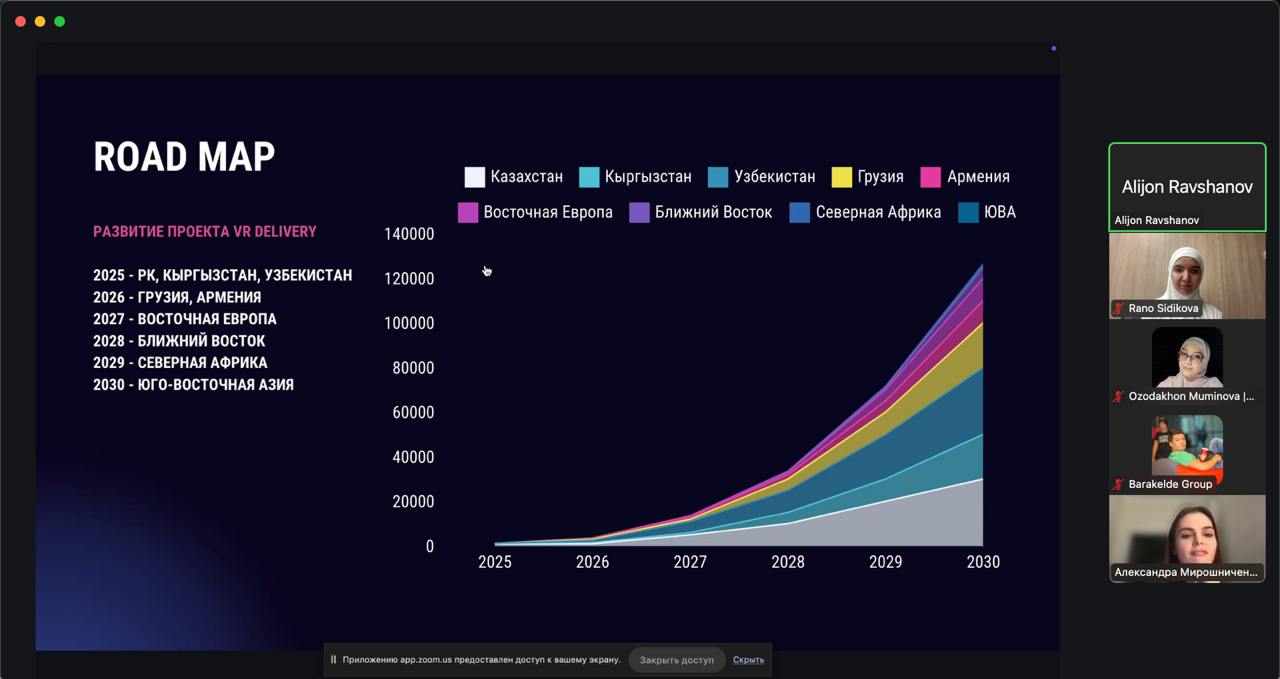The height and width of the screenshot is (679, 1280).
Task: Click the line '2026 - ГРУЗИЯ, АРМЕНИЯ'
Action: click(177, 297)
